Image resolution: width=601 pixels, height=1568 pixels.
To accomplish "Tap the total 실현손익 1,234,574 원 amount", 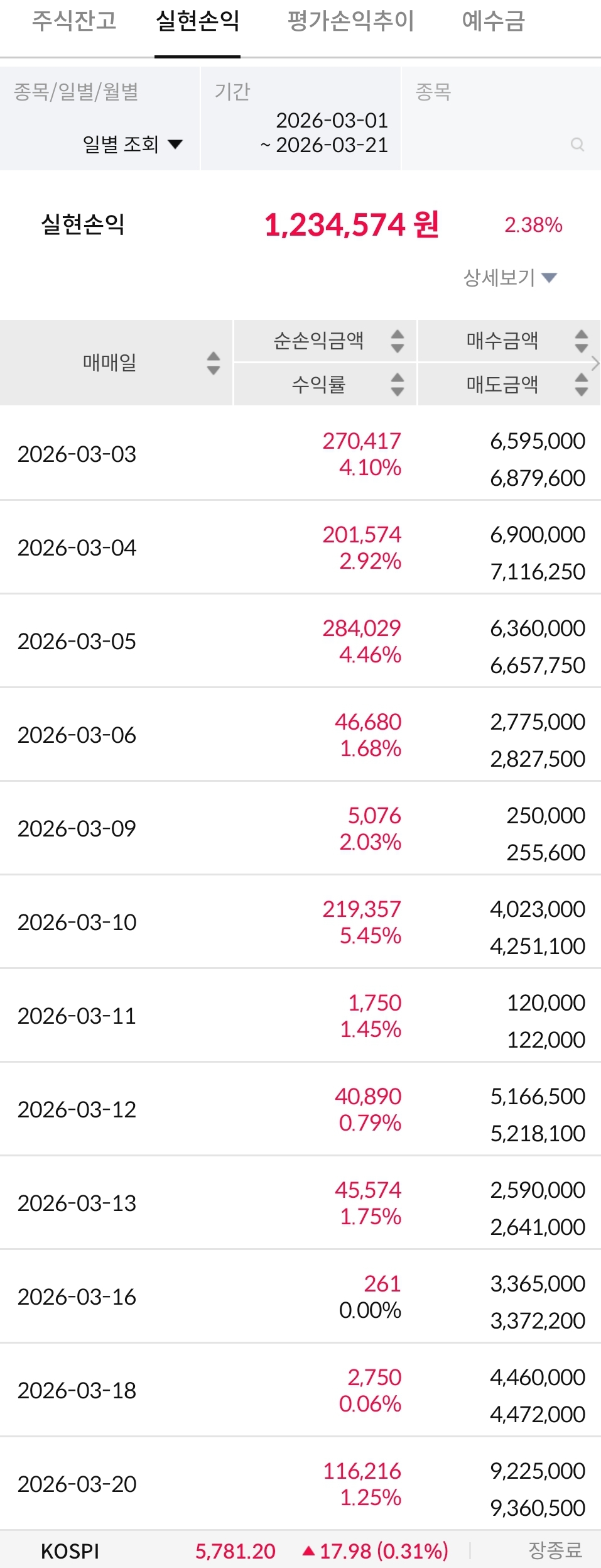I will [x=351, y=225].
